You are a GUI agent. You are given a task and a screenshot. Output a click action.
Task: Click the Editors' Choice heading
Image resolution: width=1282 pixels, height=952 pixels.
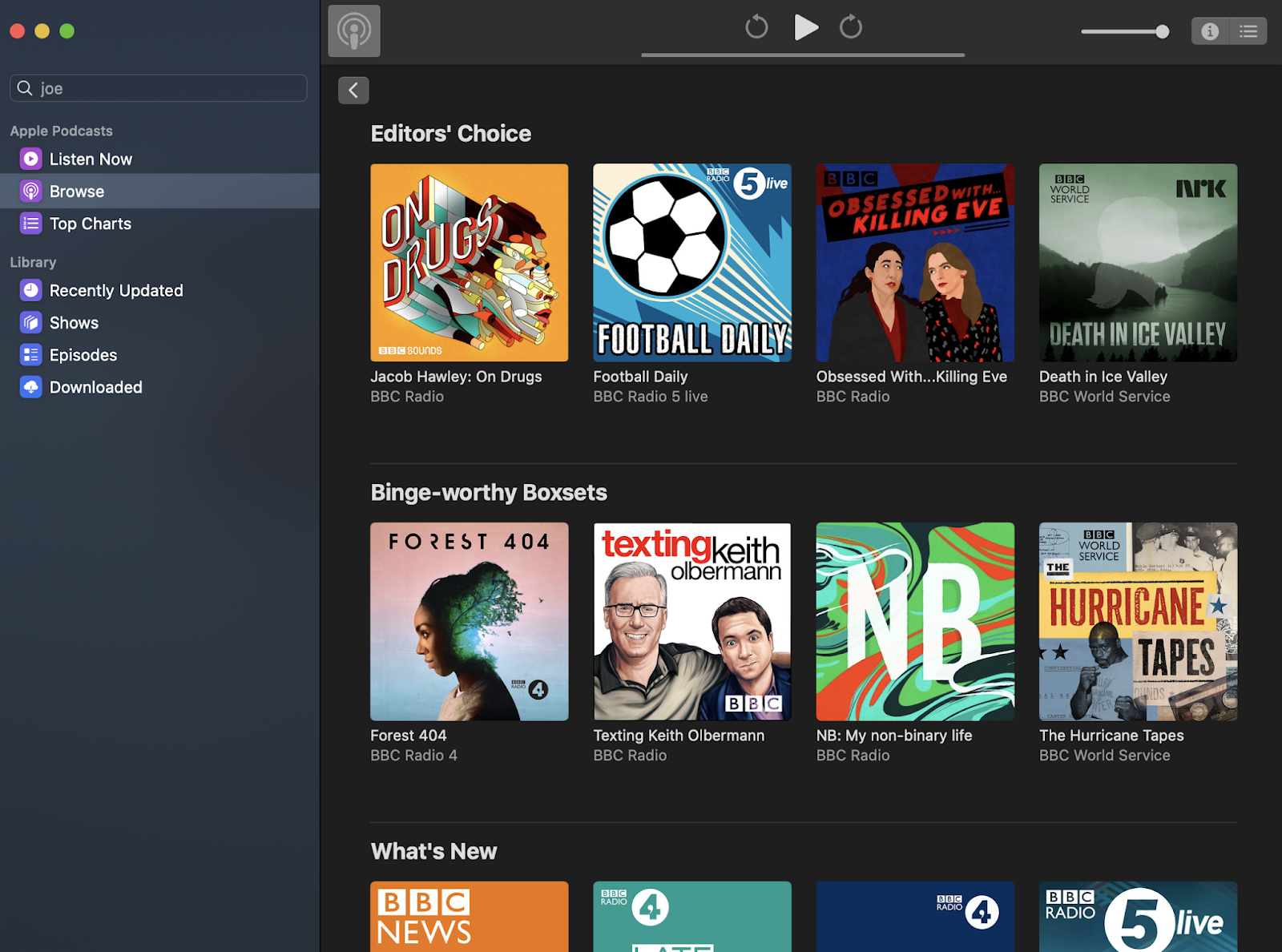pyautogui.click(x=451, y=134)
